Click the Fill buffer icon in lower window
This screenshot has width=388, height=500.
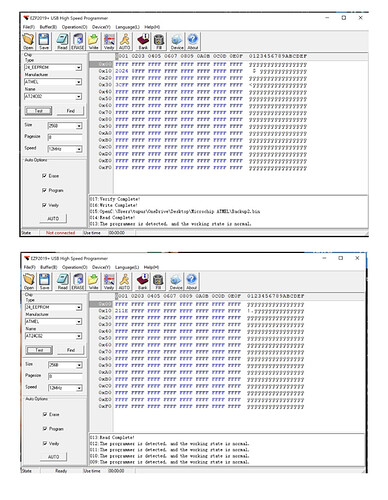click(x=158, y=281)
